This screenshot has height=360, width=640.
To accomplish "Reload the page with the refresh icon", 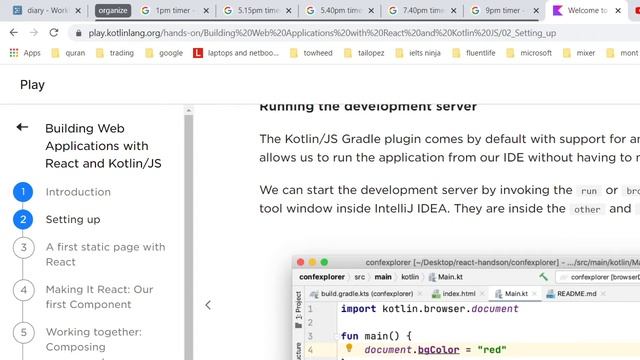I will 54,33.
